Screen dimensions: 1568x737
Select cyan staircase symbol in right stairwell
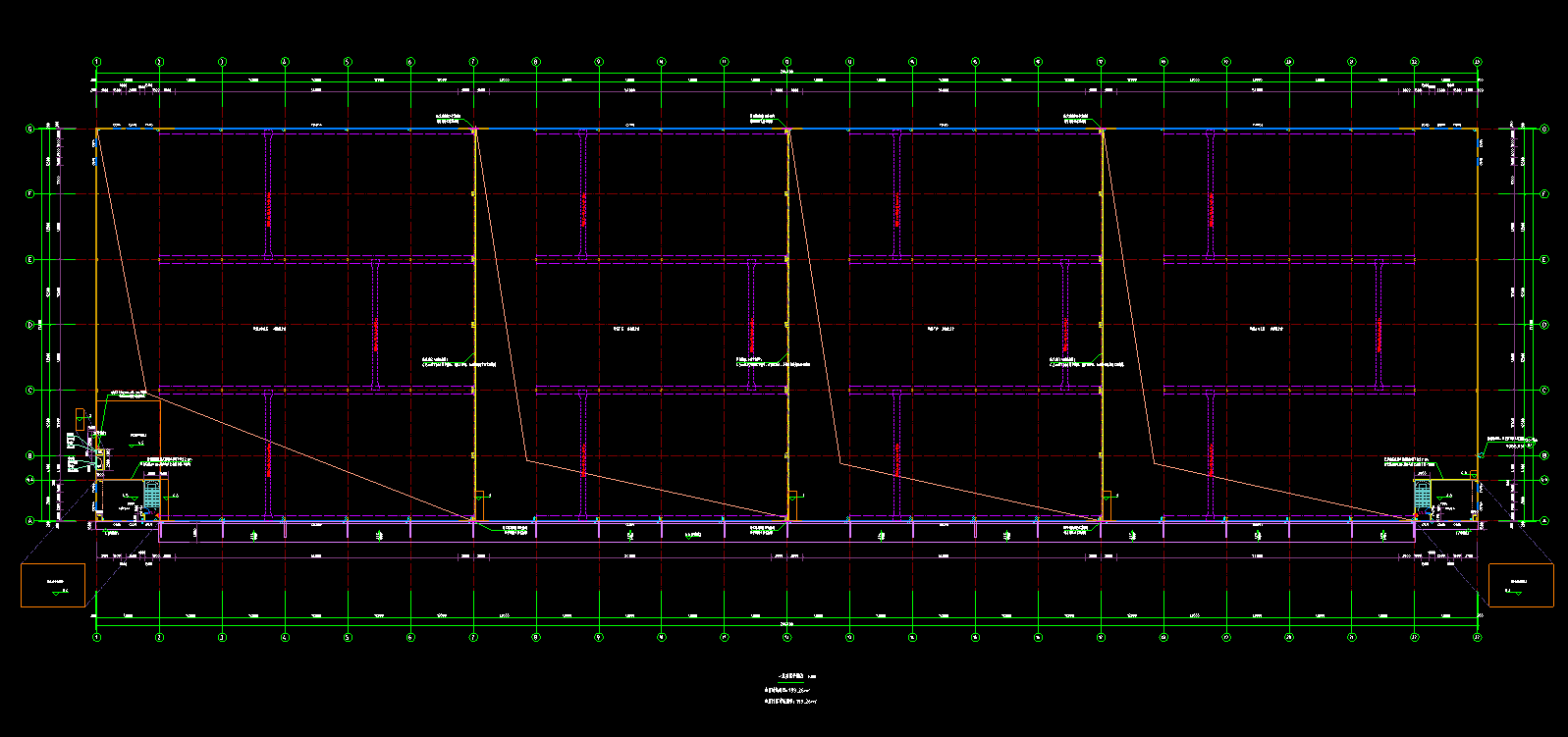[1423, 497]
